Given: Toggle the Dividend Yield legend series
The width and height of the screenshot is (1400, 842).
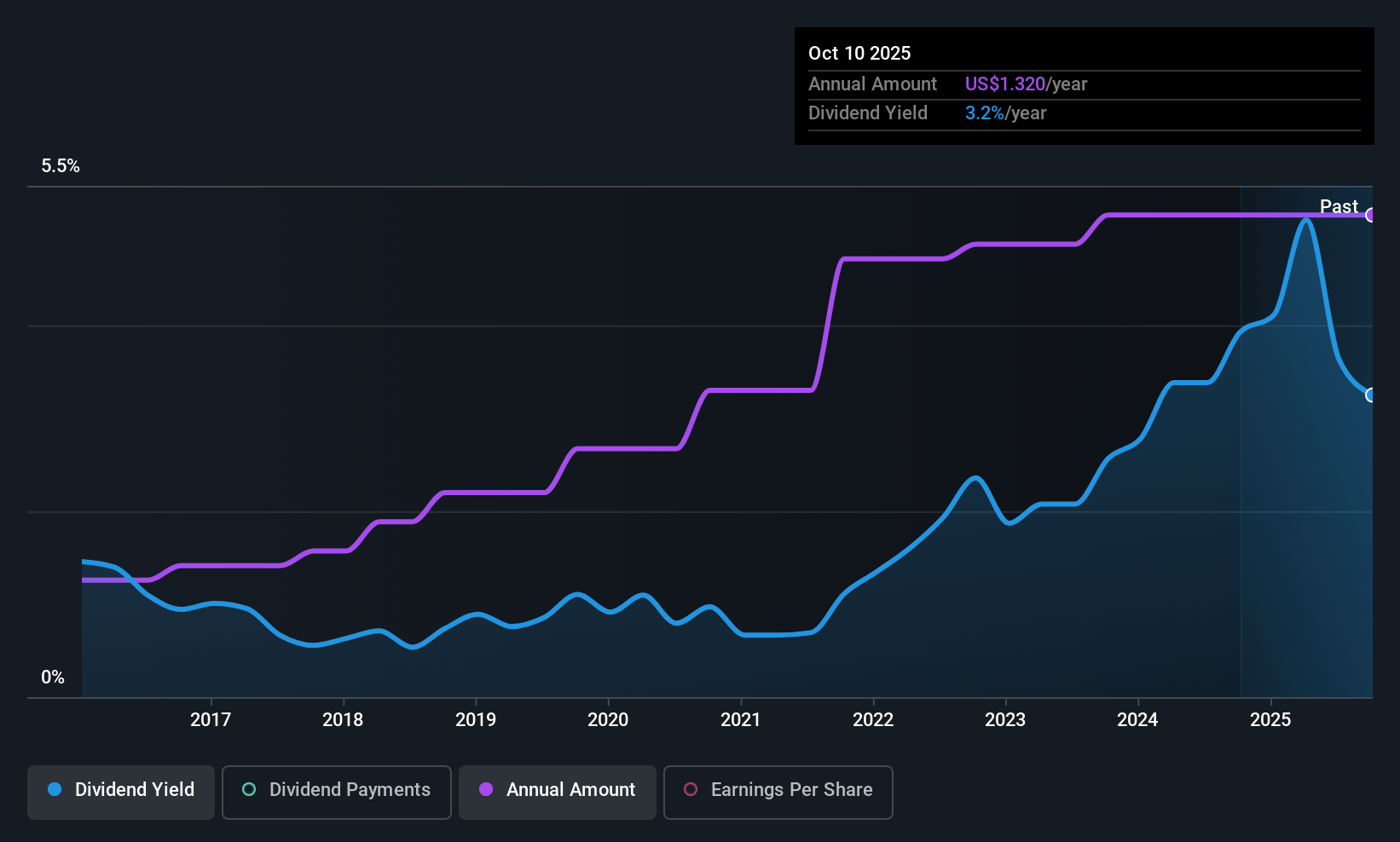Looking at the screenshot, I should click(x=121, y=791).
